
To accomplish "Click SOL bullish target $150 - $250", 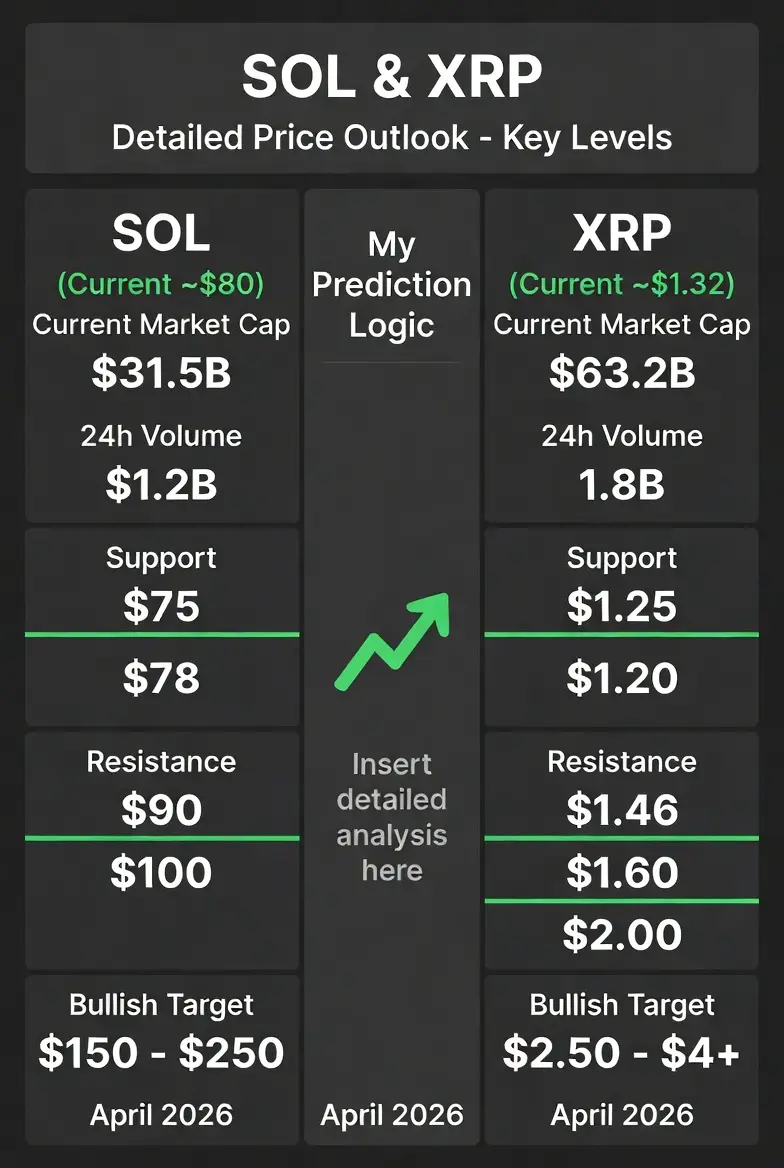I will (x=161, y=1053).
